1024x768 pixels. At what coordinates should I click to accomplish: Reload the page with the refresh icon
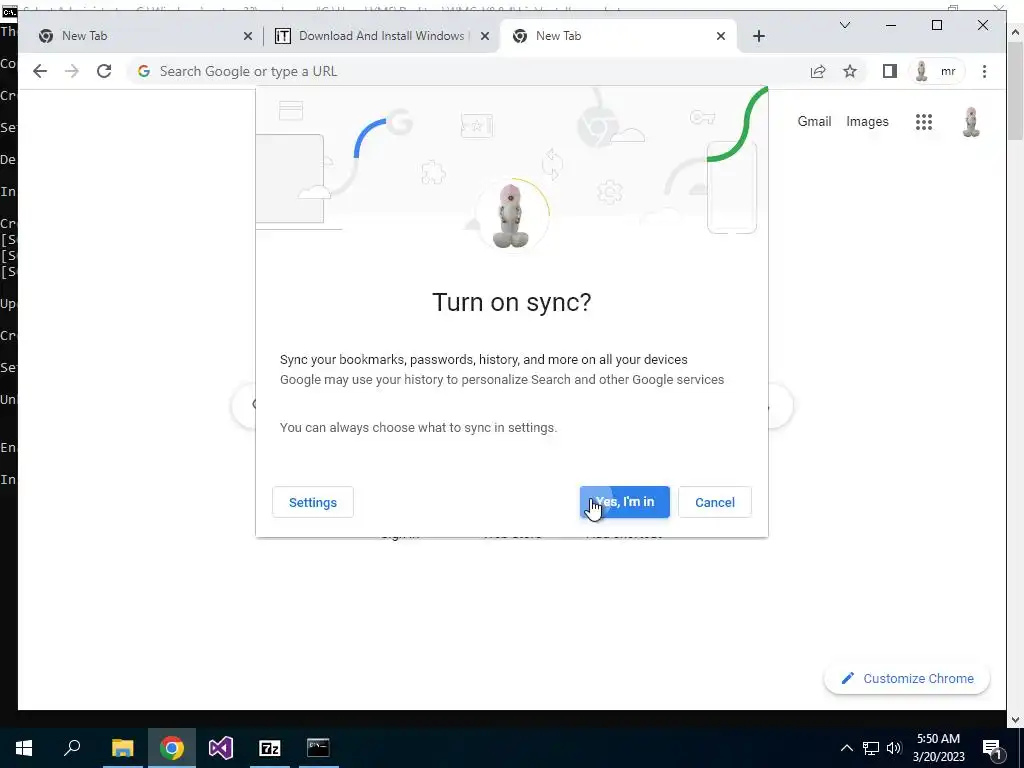coord(104,71)
